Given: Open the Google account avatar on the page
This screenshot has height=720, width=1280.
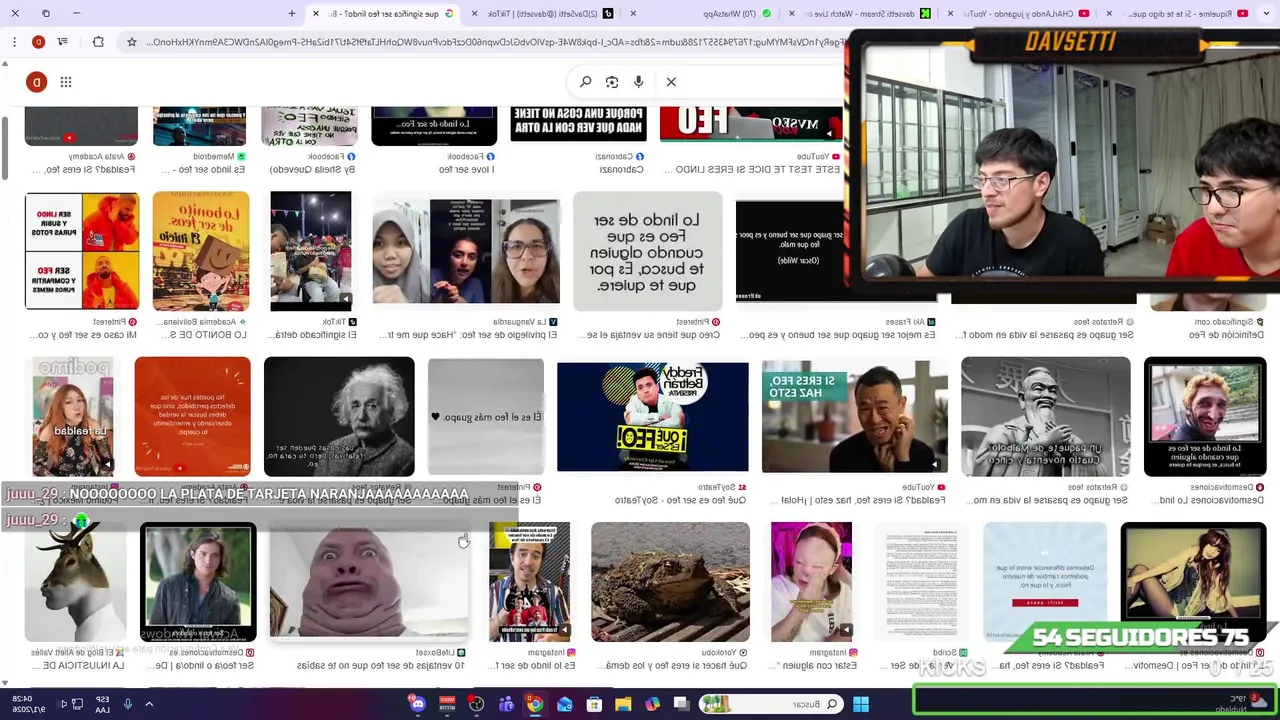Looking at the screenshot, I should click(x=36, y=82).
